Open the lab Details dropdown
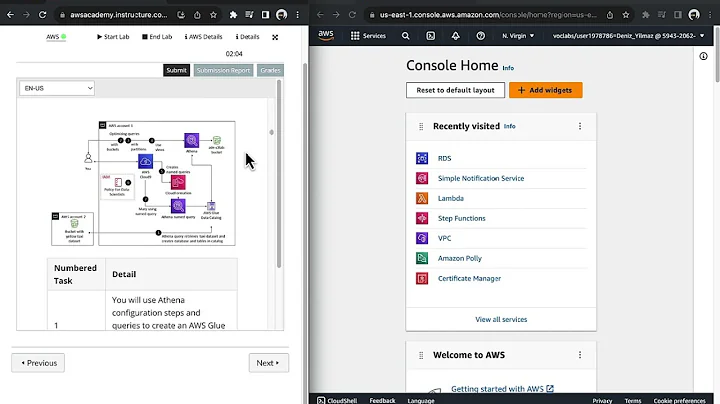The height and width of the screenshot is (404, 720). 248,37
